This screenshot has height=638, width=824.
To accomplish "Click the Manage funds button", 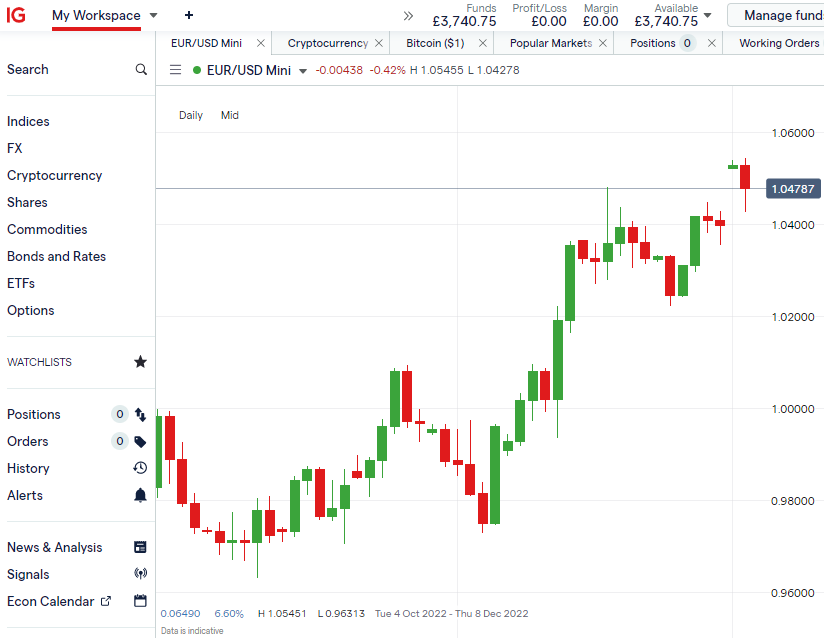I will [778, 15].
